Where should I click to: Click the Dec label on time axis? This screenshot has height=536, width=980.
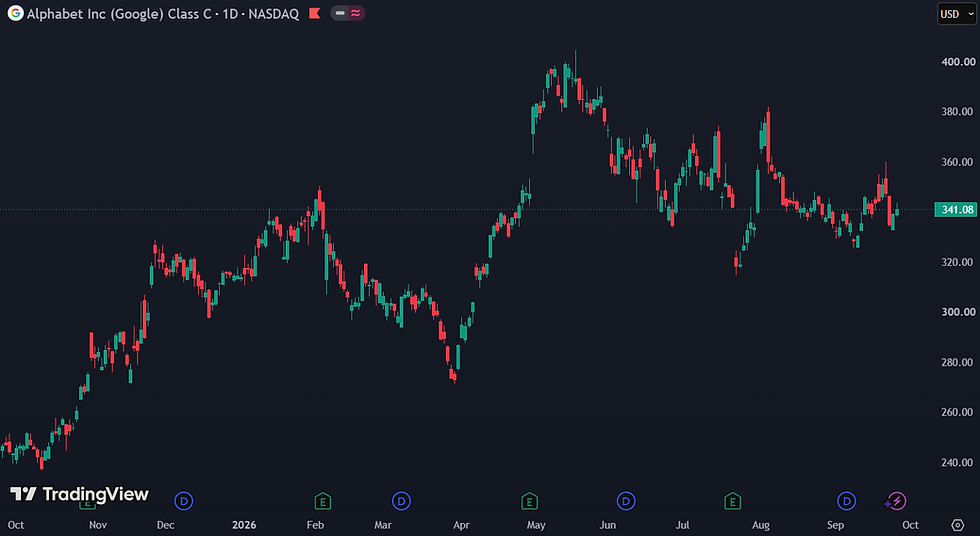(166, 525)
